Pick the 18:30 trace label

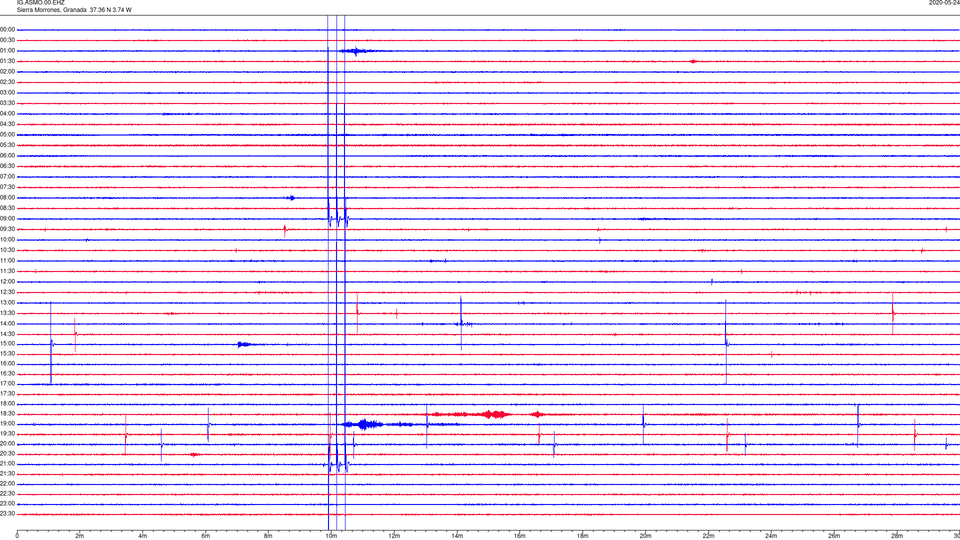(x=7, y=414)
